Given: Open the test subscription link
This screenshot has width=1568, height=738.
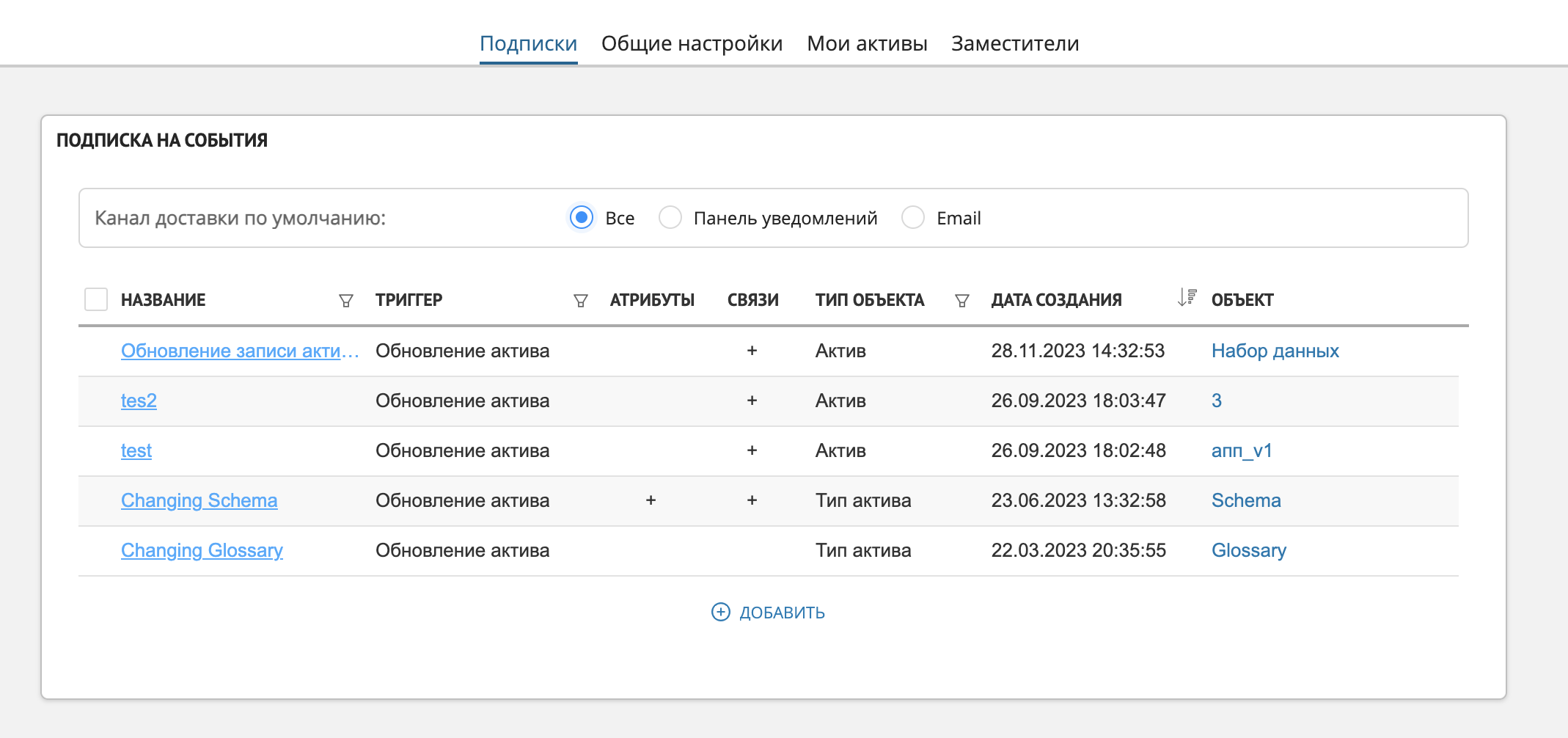Looking at the screenshot, I should coord(136,450).
